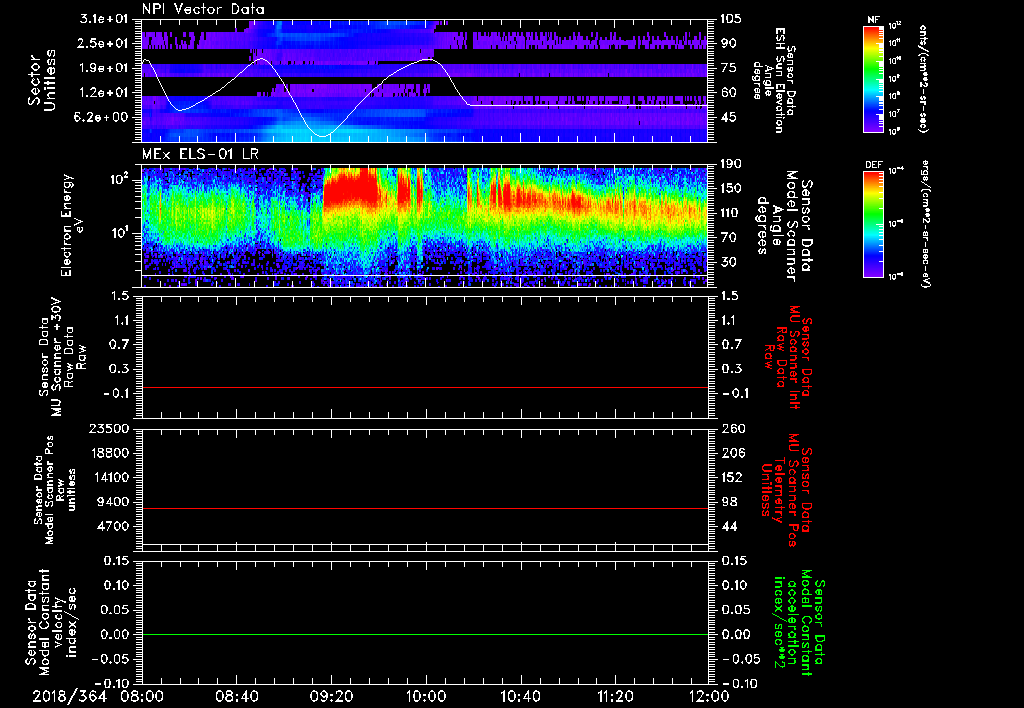The image size is (1024, 708).
Task: Select the NF color bar
Action: pyautogui.click(x=874, y=79)
